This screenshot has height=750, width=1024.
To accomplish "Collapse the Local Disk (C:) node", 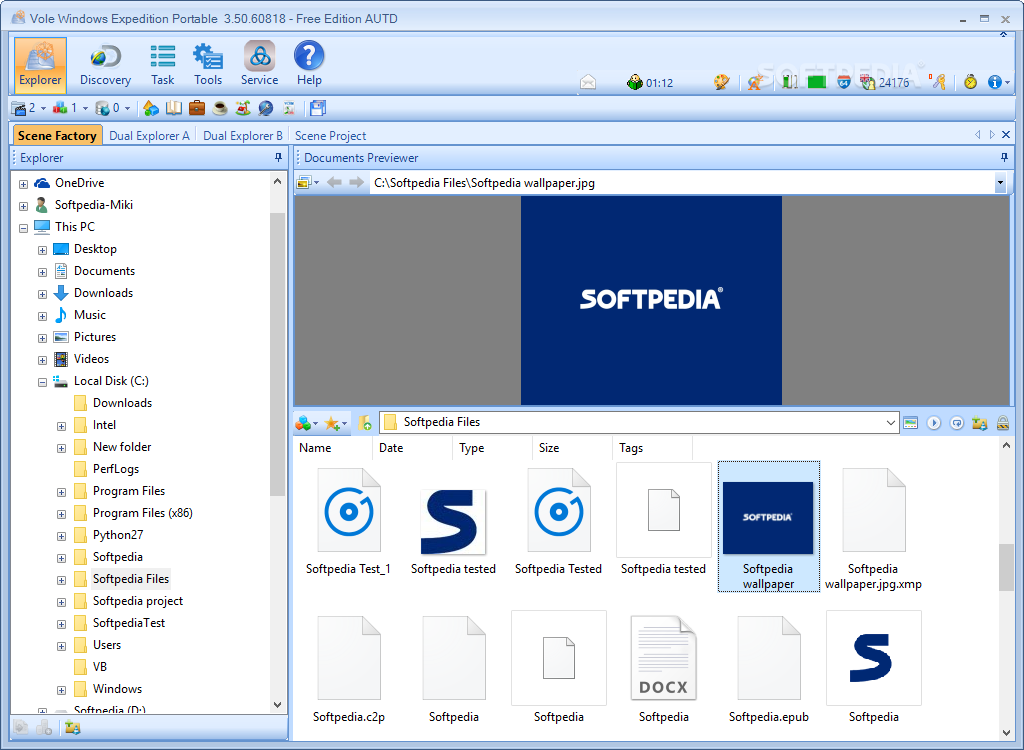I will pyautogui.click(x=42, y=382).
